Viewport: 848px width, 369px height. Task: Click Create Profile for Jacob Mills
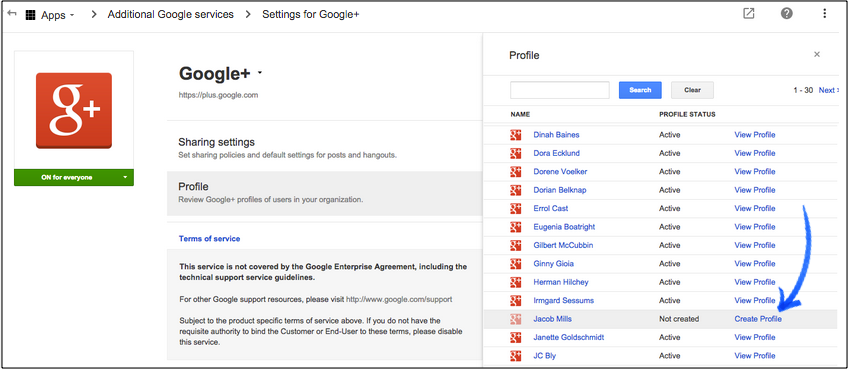758,319
